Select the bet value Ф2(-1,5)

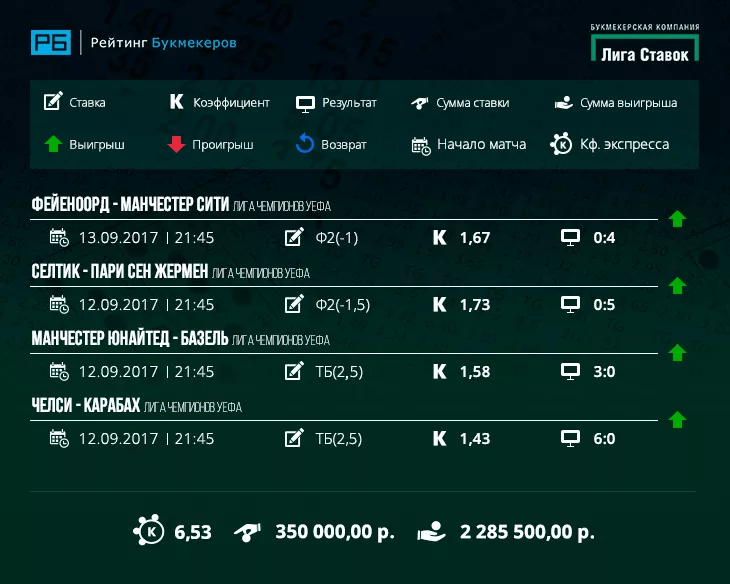click(x=343, y=305)
